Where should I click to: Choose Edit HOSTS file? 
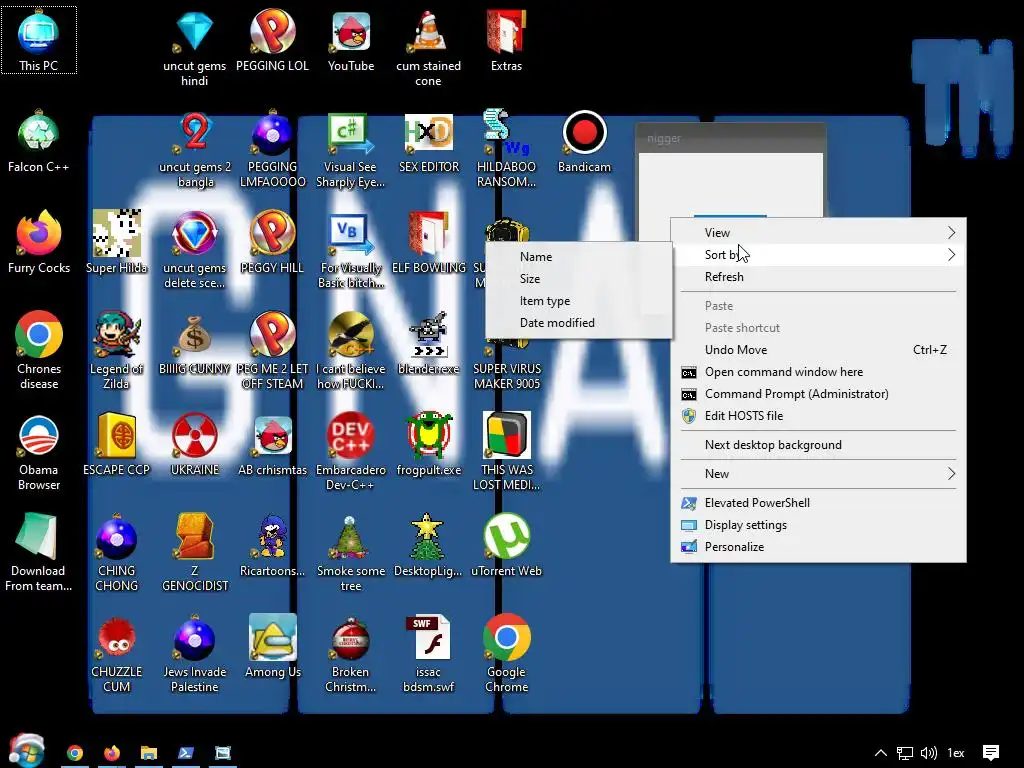coord(818,416)
